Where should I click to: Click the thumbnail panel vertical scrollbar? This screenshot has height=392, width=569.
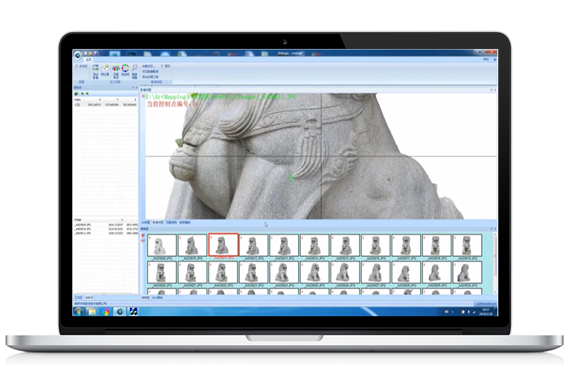pos(494,263)
